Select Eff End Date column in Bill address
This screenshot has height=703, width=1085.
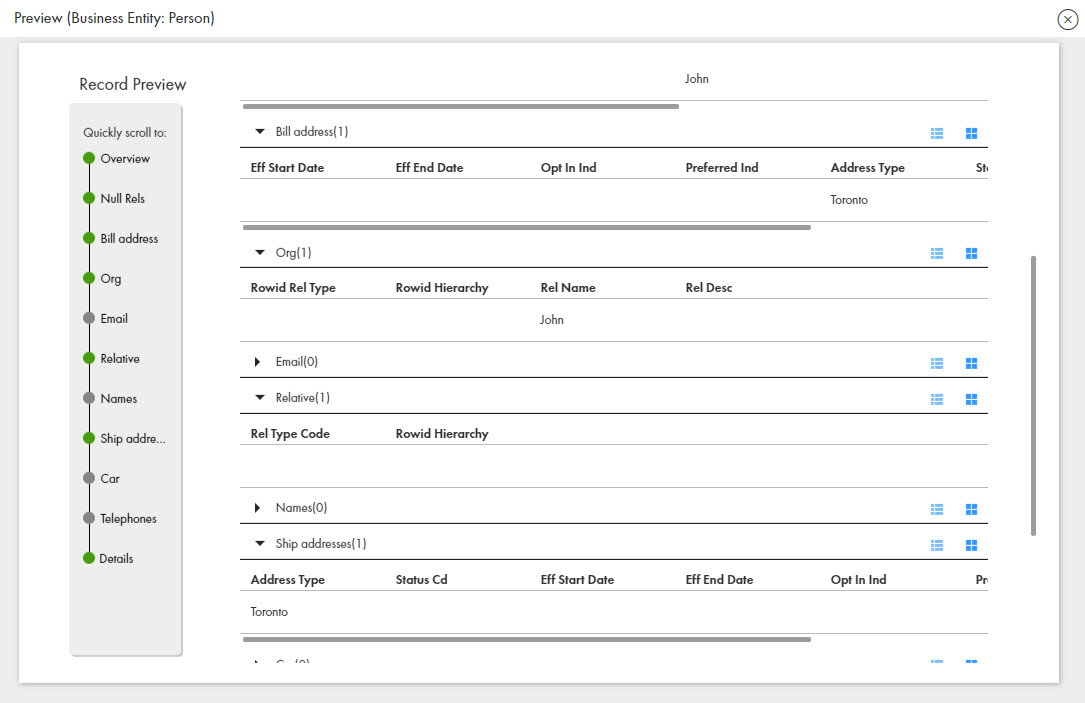[429, 167]
